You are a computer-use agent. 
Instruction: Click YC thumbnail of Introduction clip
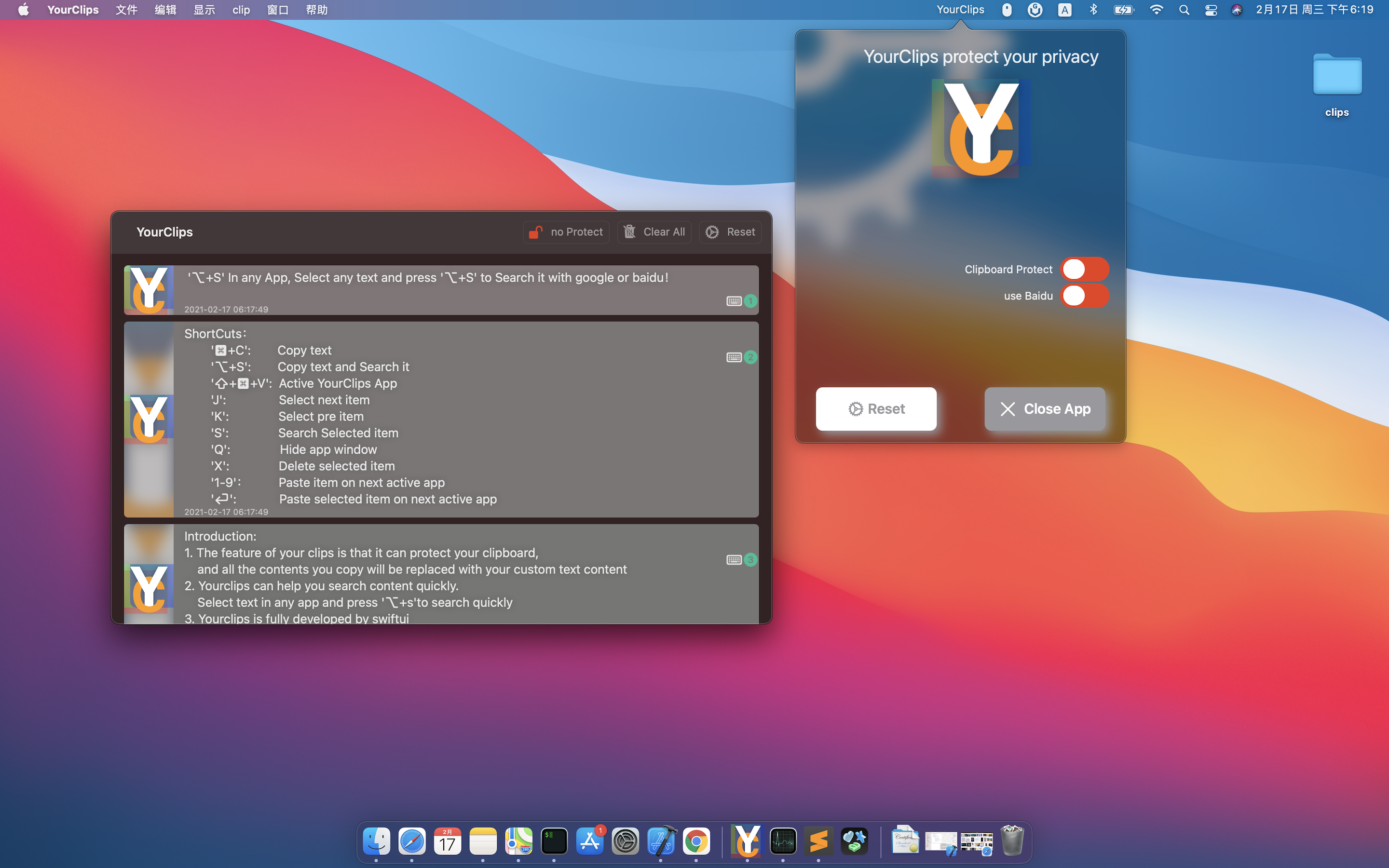point(149,588)
